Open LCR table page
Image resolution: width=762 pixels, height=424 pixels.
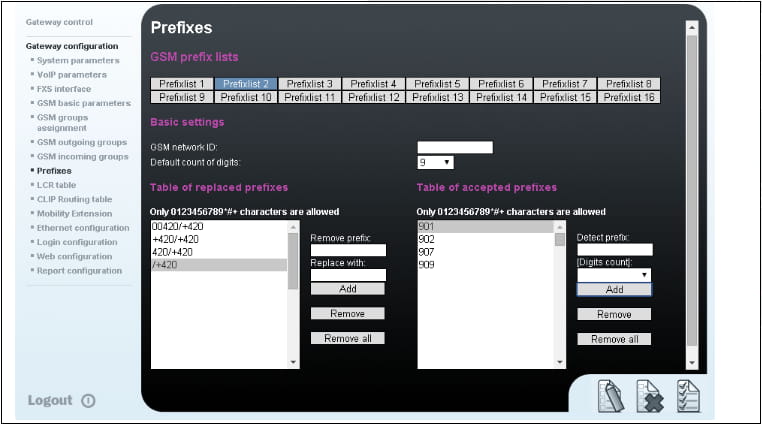pos(56,185)
